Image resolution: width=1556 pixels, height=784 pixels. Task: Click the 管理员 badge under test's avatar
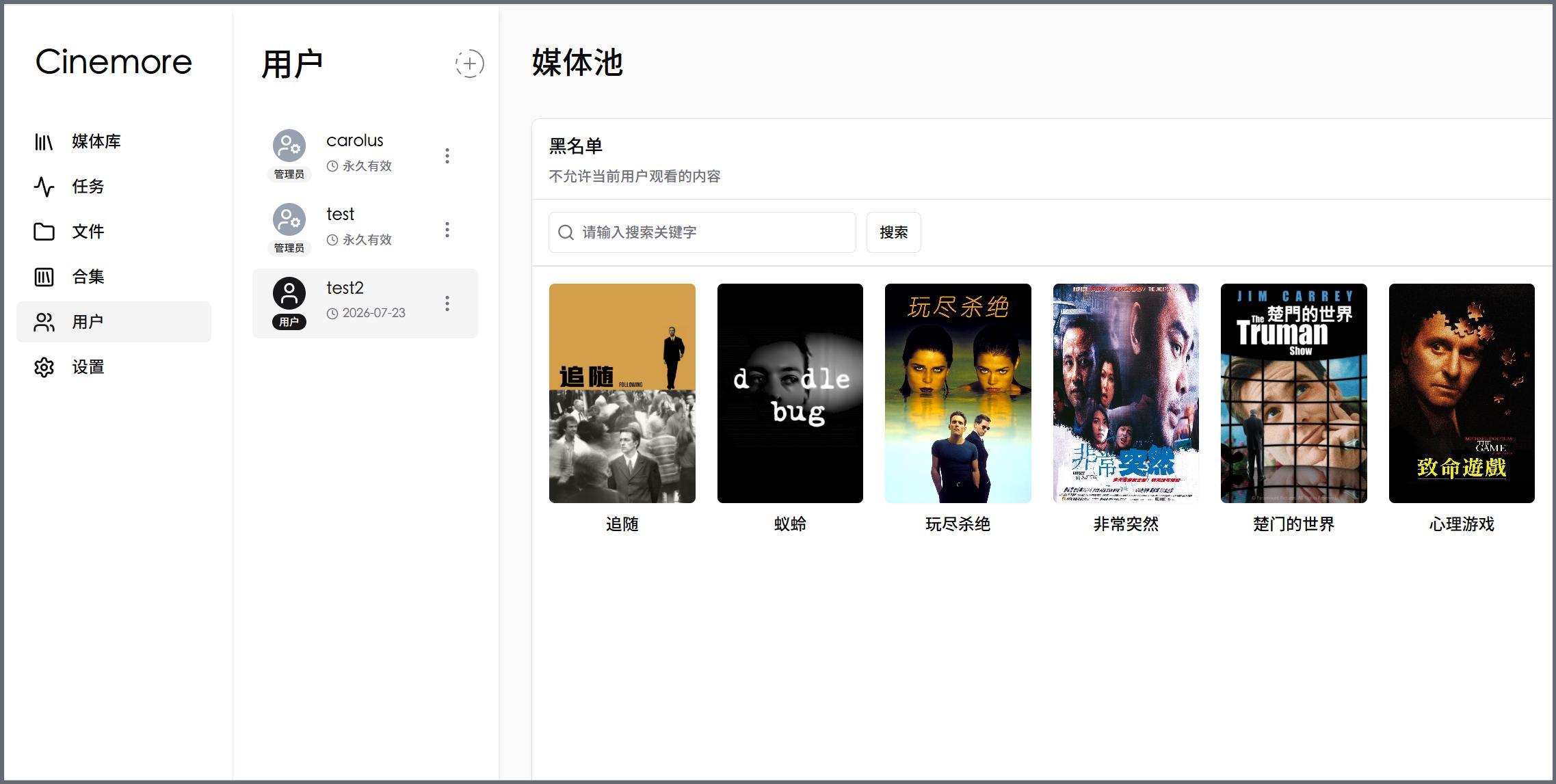click(289, 247)
